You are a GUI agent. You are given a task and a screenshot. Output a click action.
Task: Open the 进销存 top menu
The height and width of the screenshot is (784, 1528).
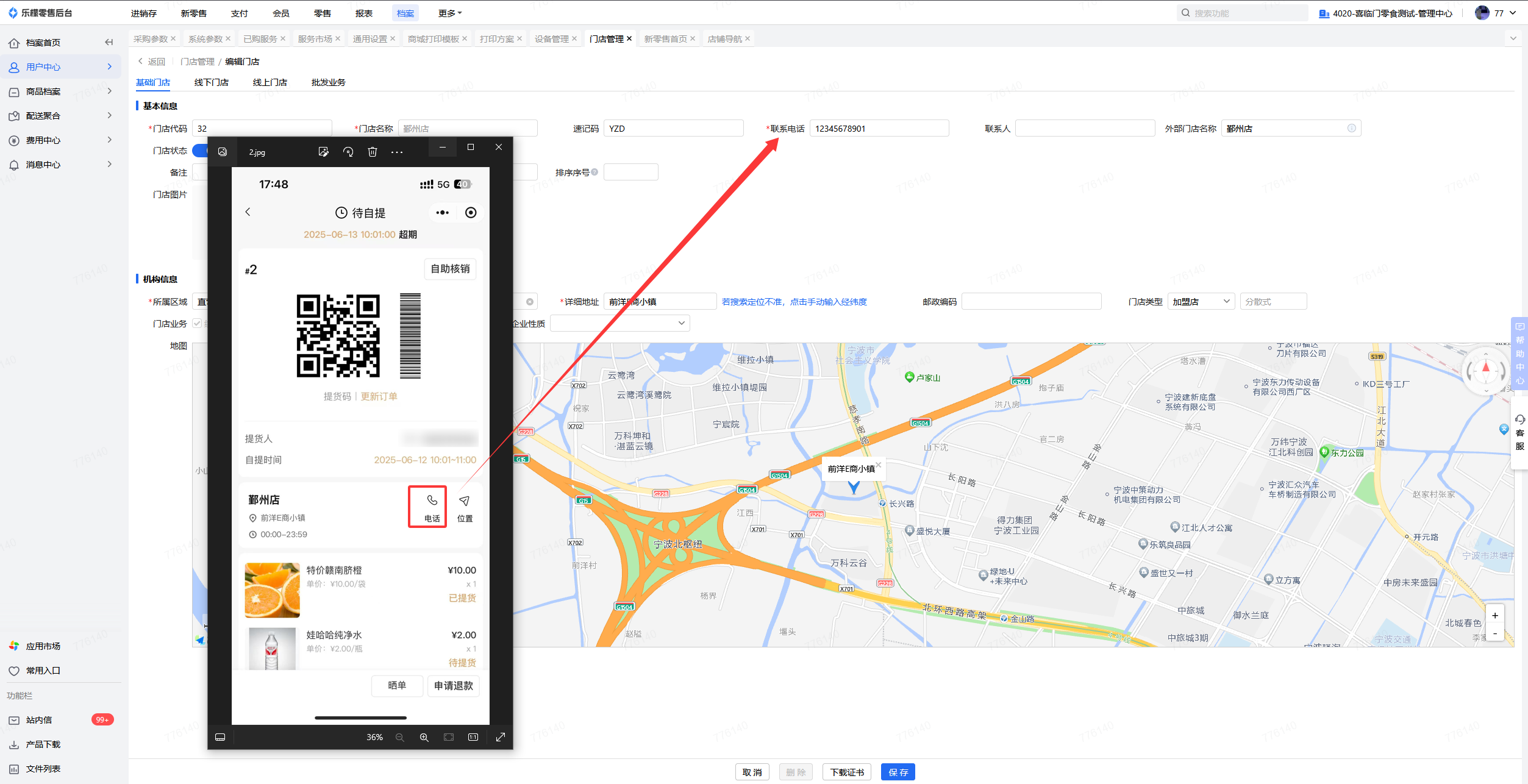click(144, 13)
